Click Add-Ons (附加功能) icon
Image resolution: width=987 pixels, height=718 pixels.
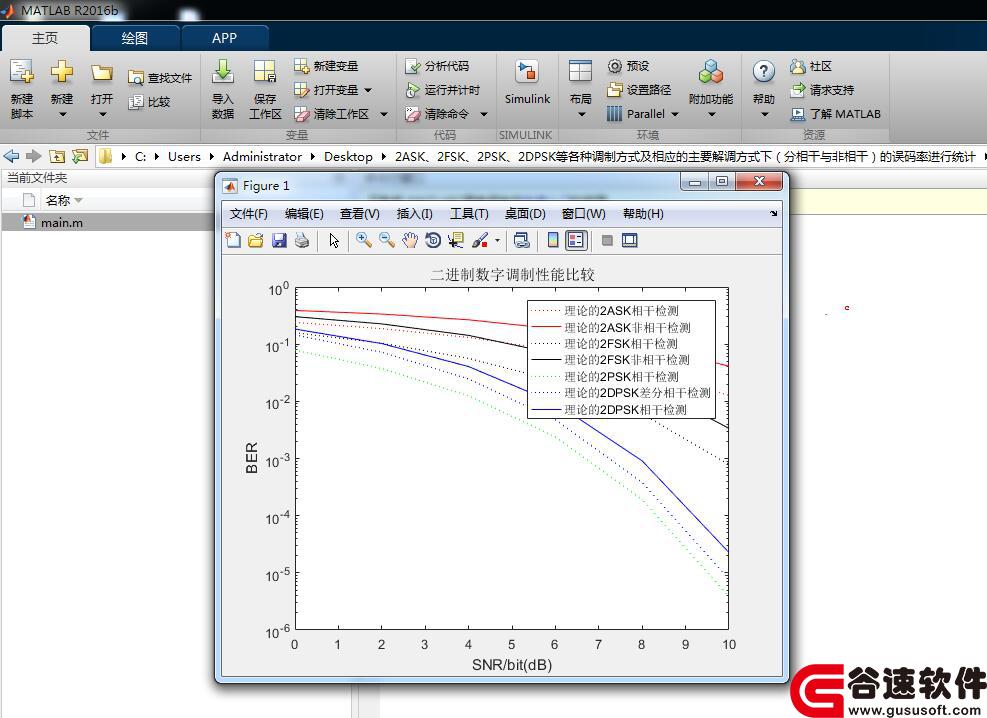coord(711,72)
